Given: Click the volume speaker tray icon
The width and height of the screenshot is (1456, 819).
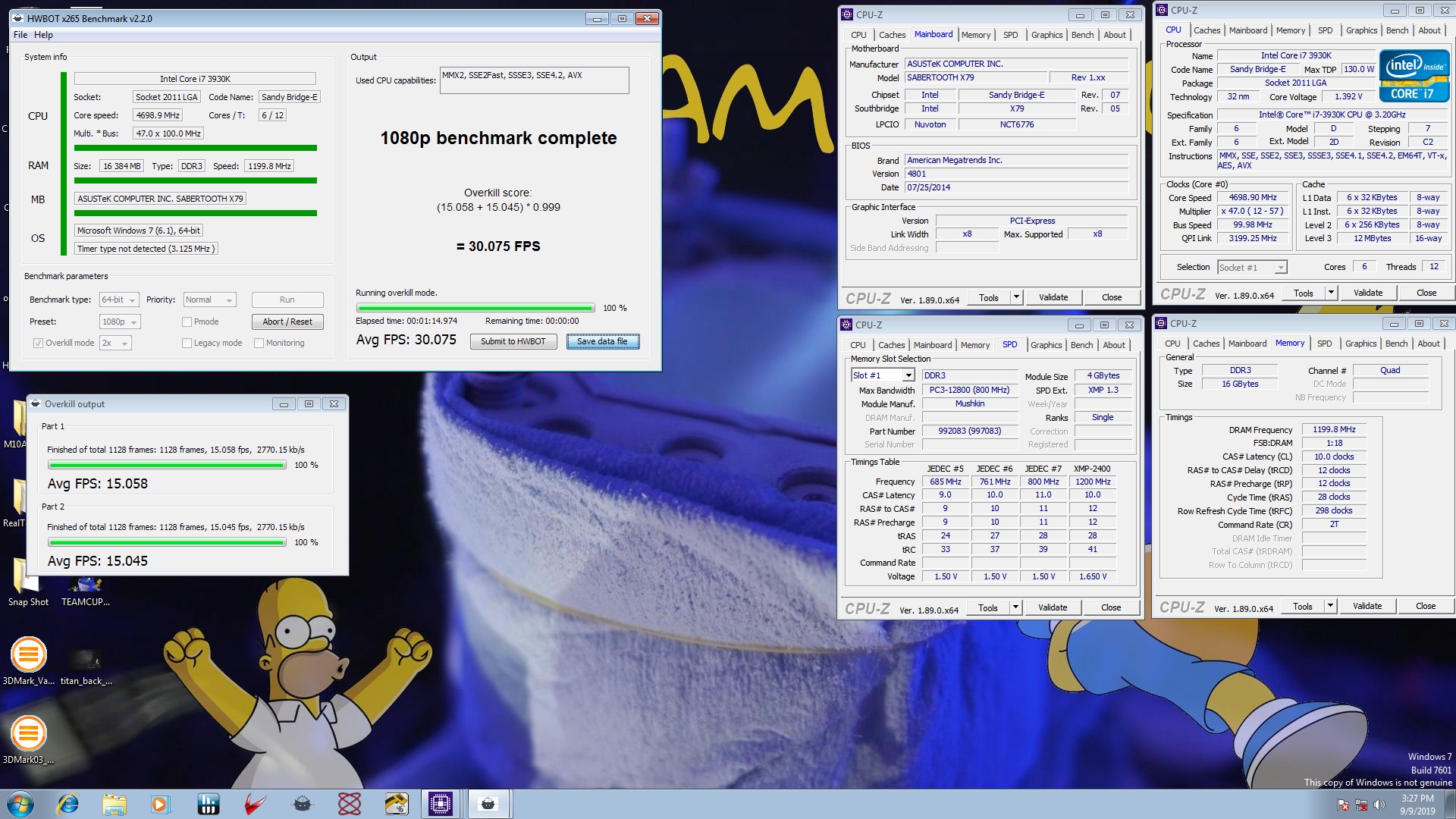Looking at the screenshot, I should tap(1379, 805).
